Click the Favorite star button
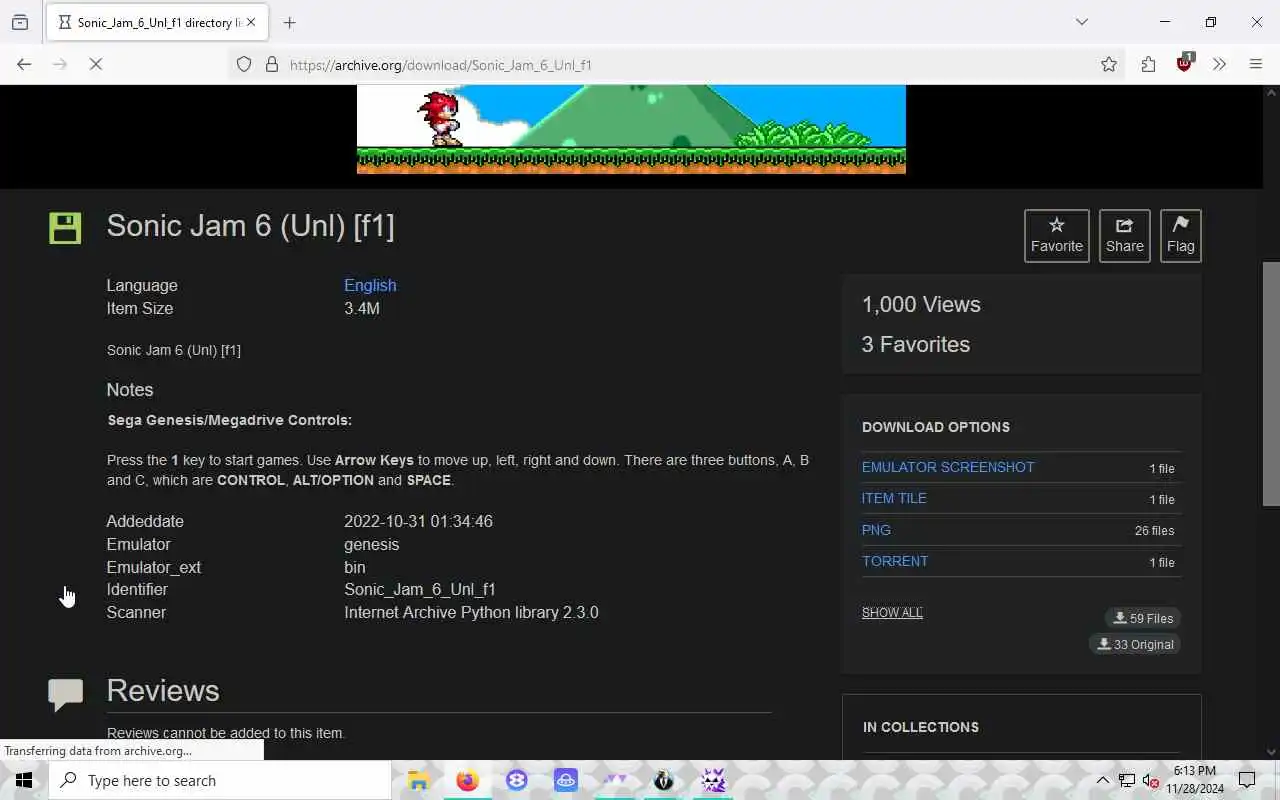This screenshot has width=1280, height=800. pyautogui.click(x=1057, y=236)
